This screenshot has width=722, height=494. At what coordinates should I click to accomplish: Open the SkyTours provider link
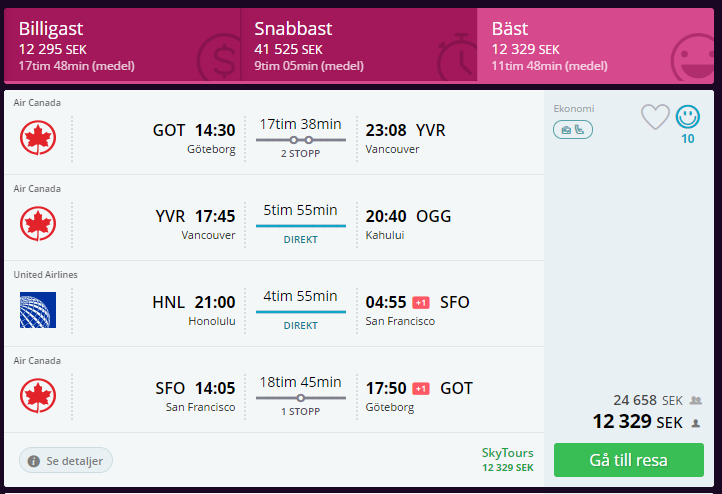(x=507, y=459)
